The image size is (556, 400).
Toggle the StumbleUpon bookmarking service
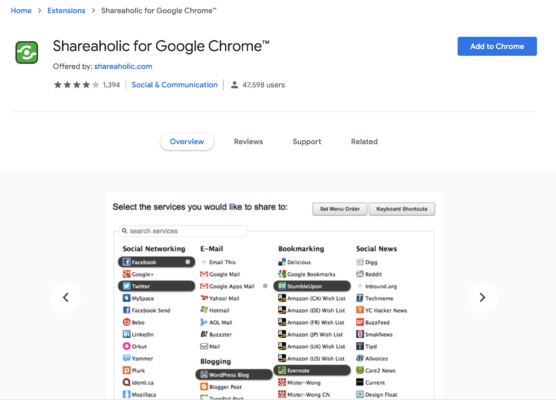tap(312, 286)
